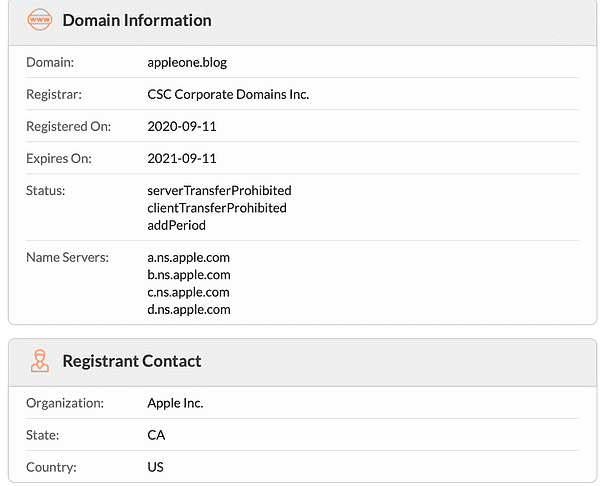
Task: Click the serverTransferProhibited status
Action: [x=219, y=190]
